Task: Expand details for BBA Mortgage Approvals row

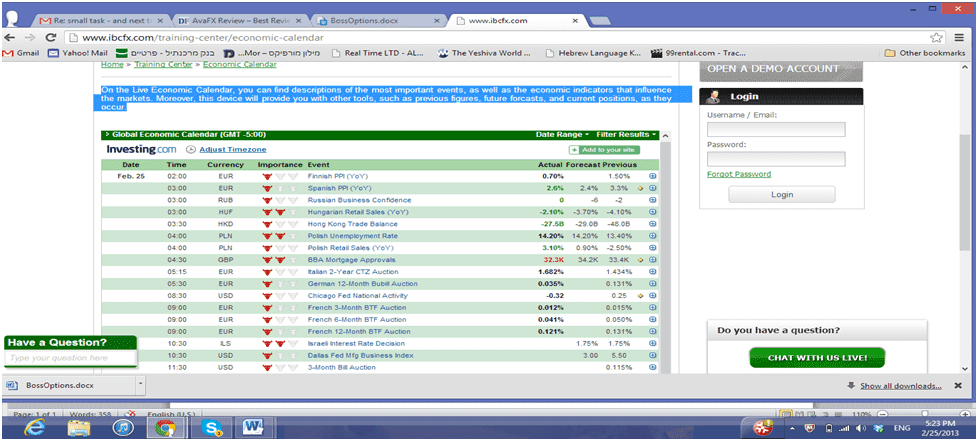Action: click(x=652, y=260)
